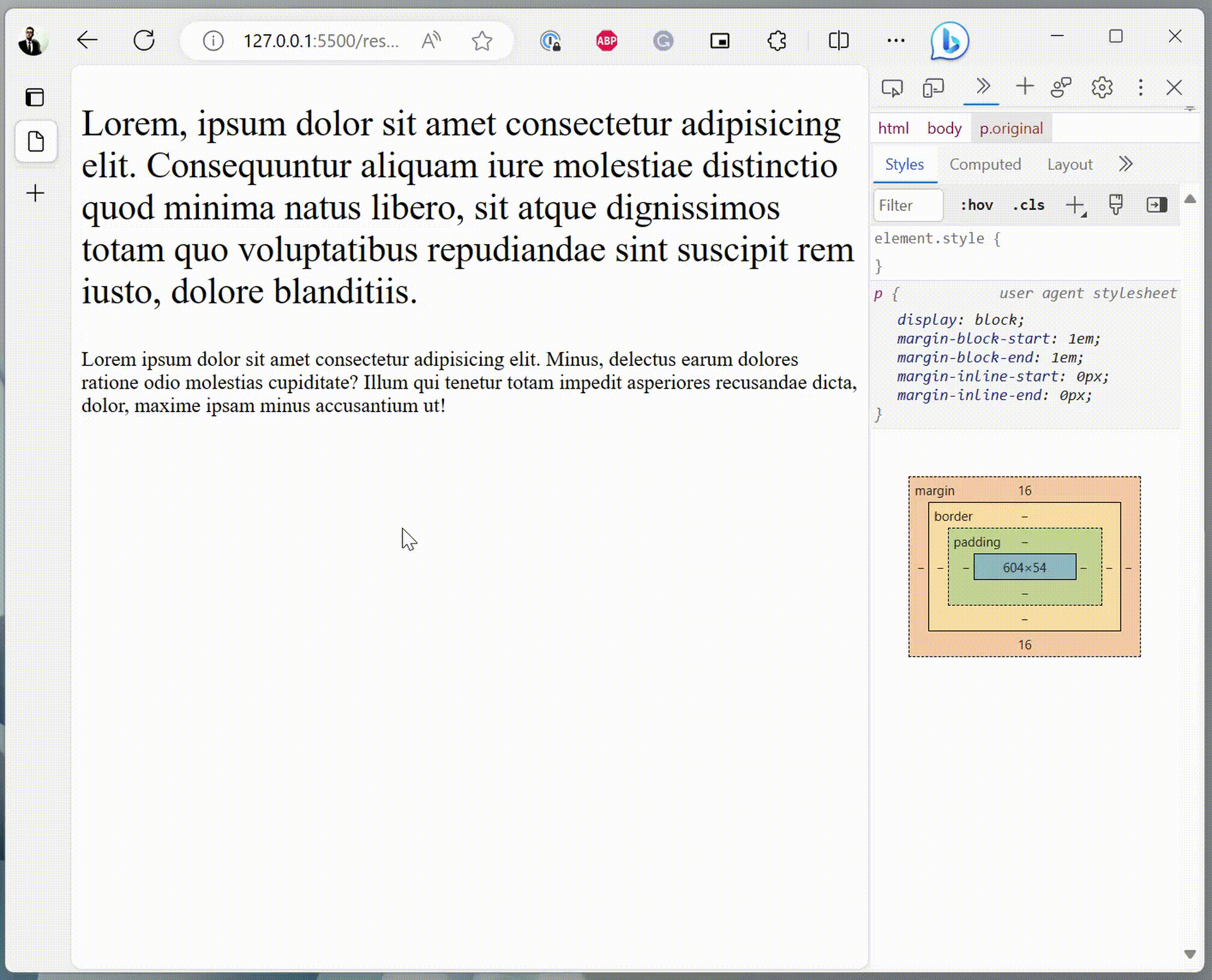Open the DevTools three-dot customize menu

click(x=1141, y=87)
